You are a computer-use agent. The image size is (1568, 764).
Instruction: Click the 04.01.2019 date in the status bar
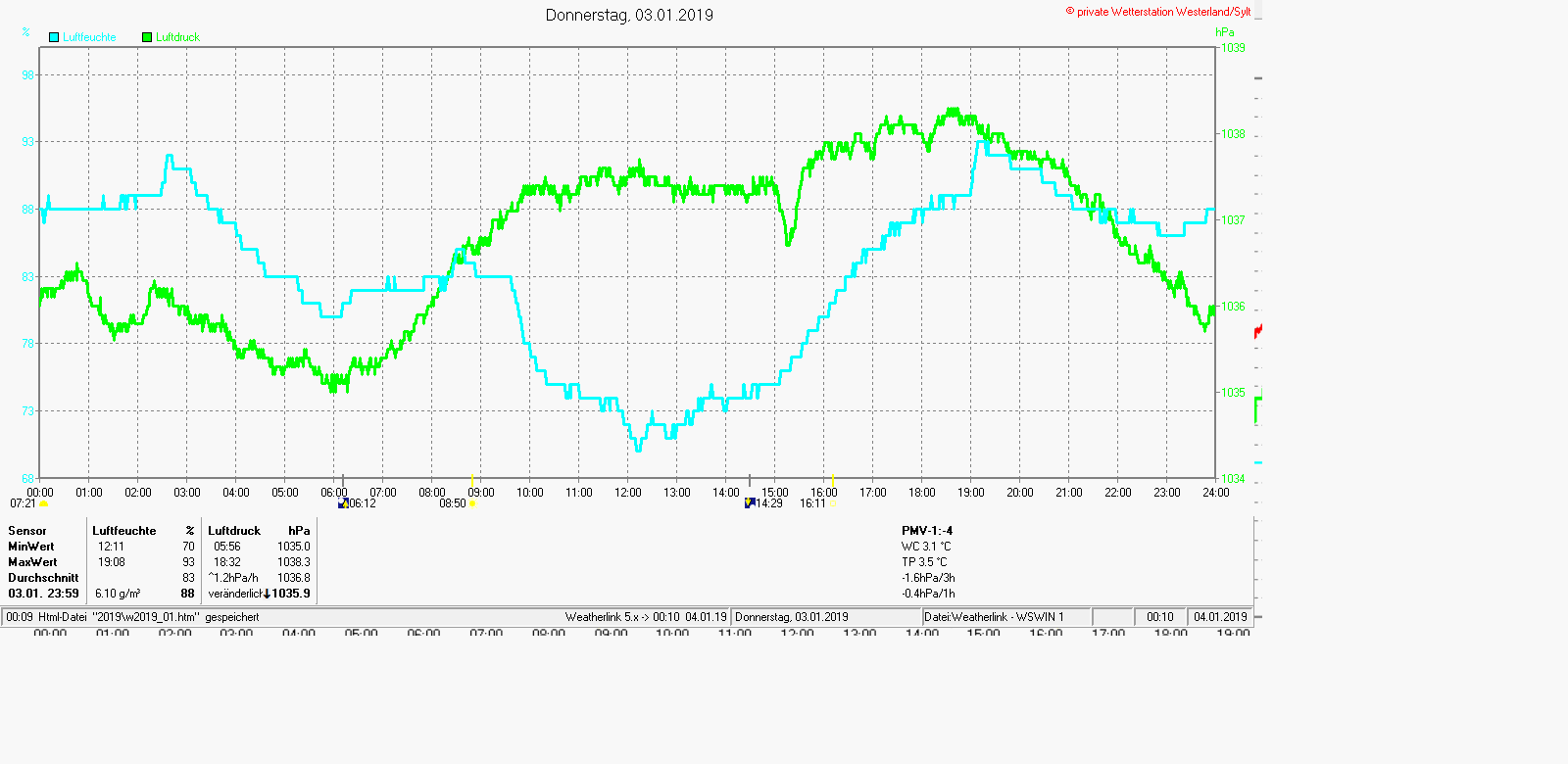pos(1220,617)
